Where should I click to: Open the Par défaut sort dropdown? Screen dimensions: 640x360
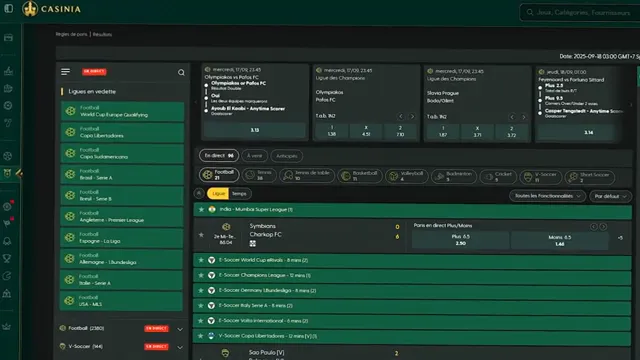coord(610,196)
